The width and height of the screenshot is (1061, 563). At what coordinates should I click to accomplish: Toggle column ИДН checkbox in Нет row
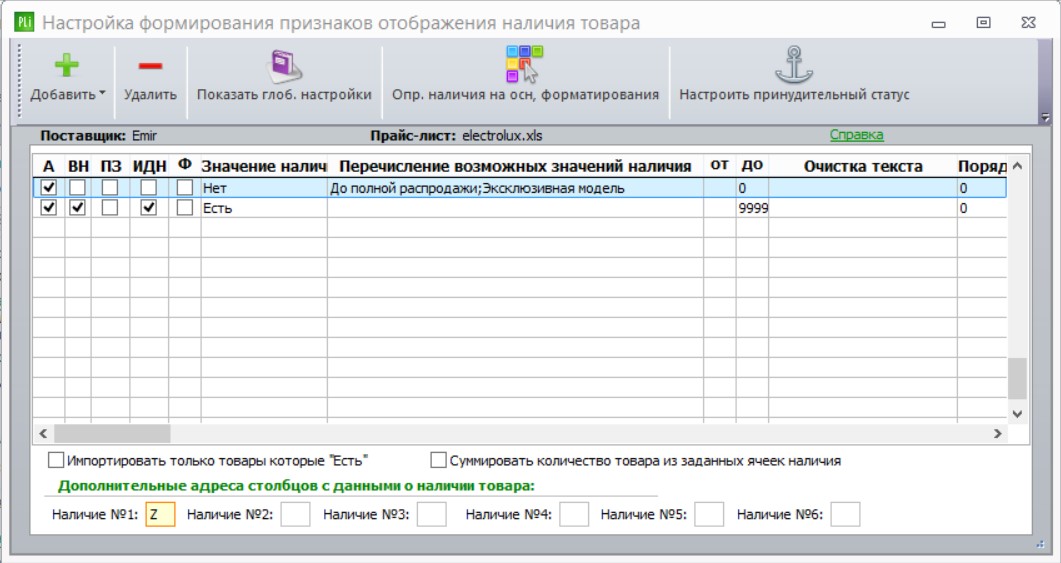(x=149, y=187)
